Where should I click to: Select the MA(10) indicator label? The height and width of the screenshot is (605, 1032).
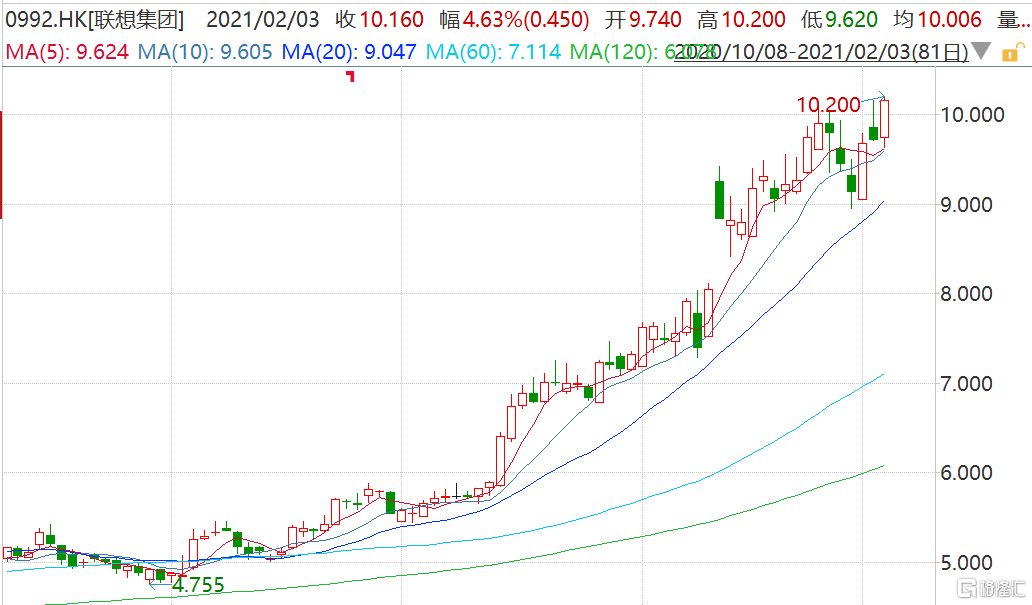203,51
